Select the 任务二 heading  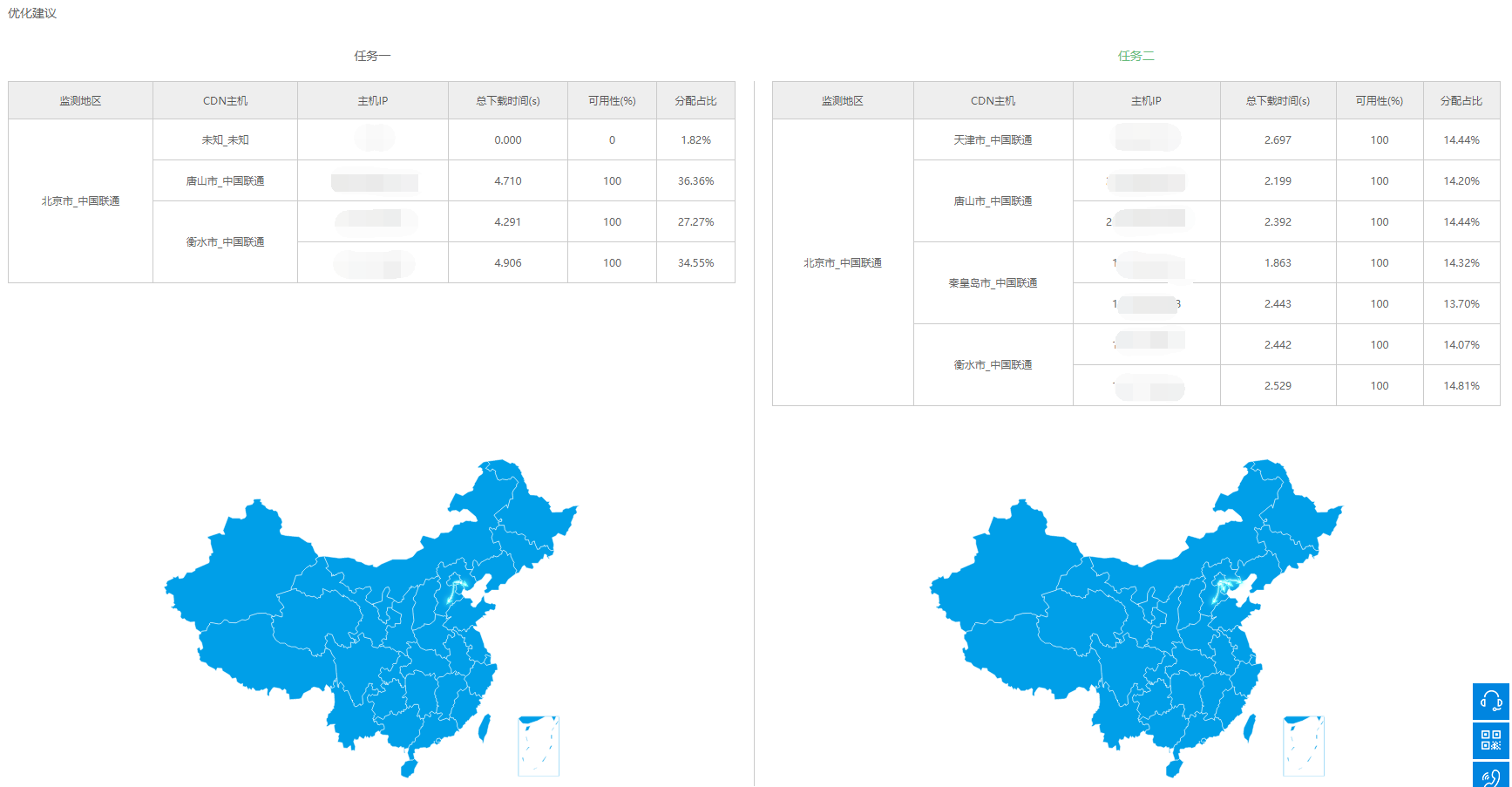pyautogui.click(x=1136, y=56)
